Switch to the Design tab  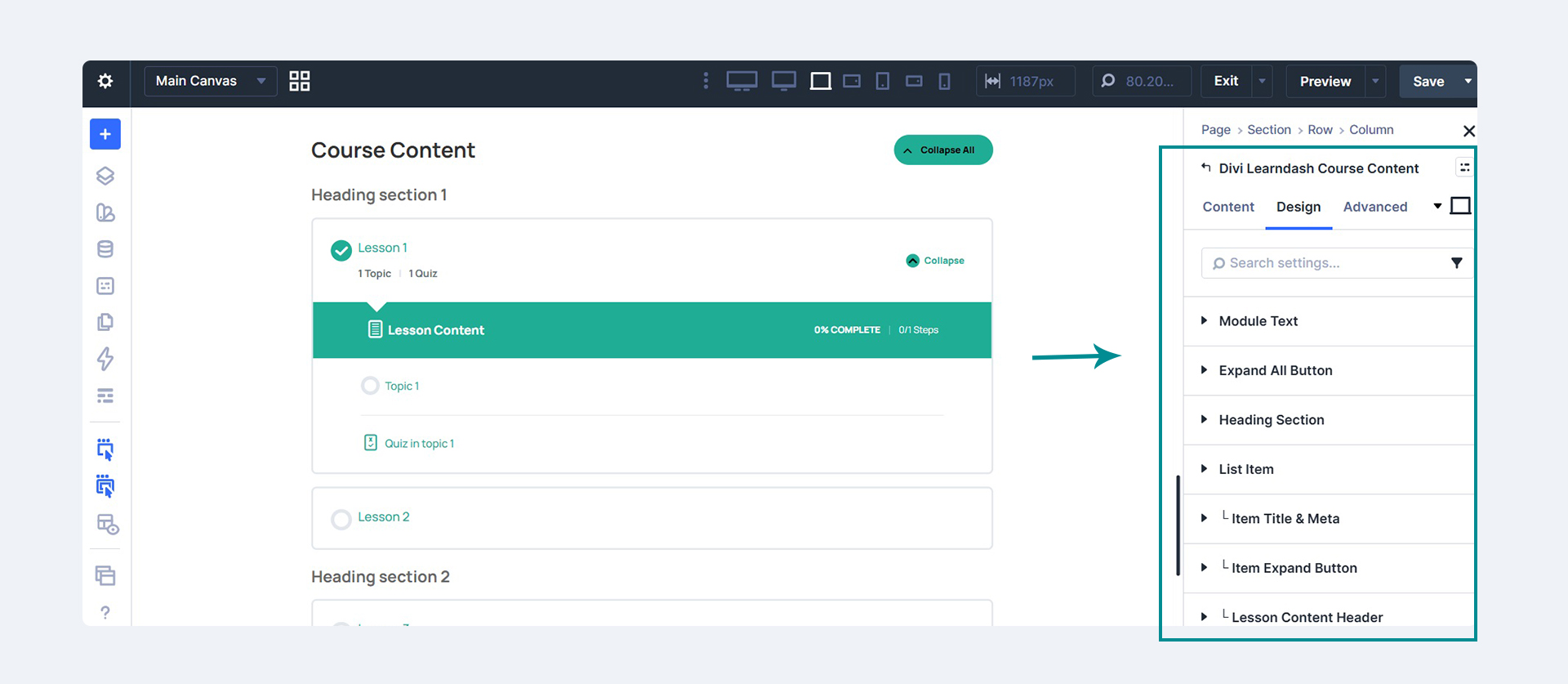[x=1298, y=207]
